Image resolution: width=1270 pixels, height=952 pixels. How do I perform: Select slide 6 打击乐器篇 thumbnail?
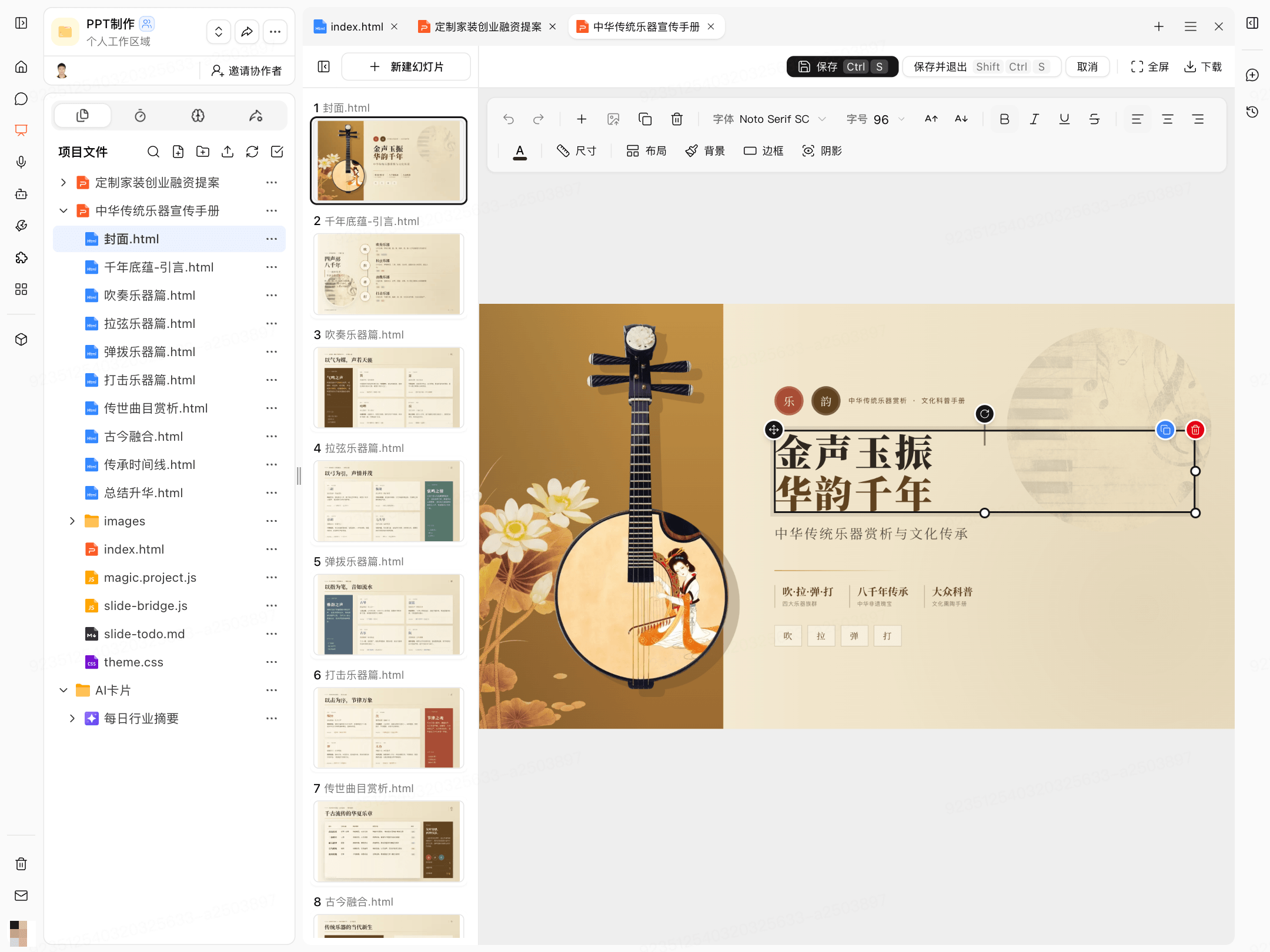(x=389, y=728)
